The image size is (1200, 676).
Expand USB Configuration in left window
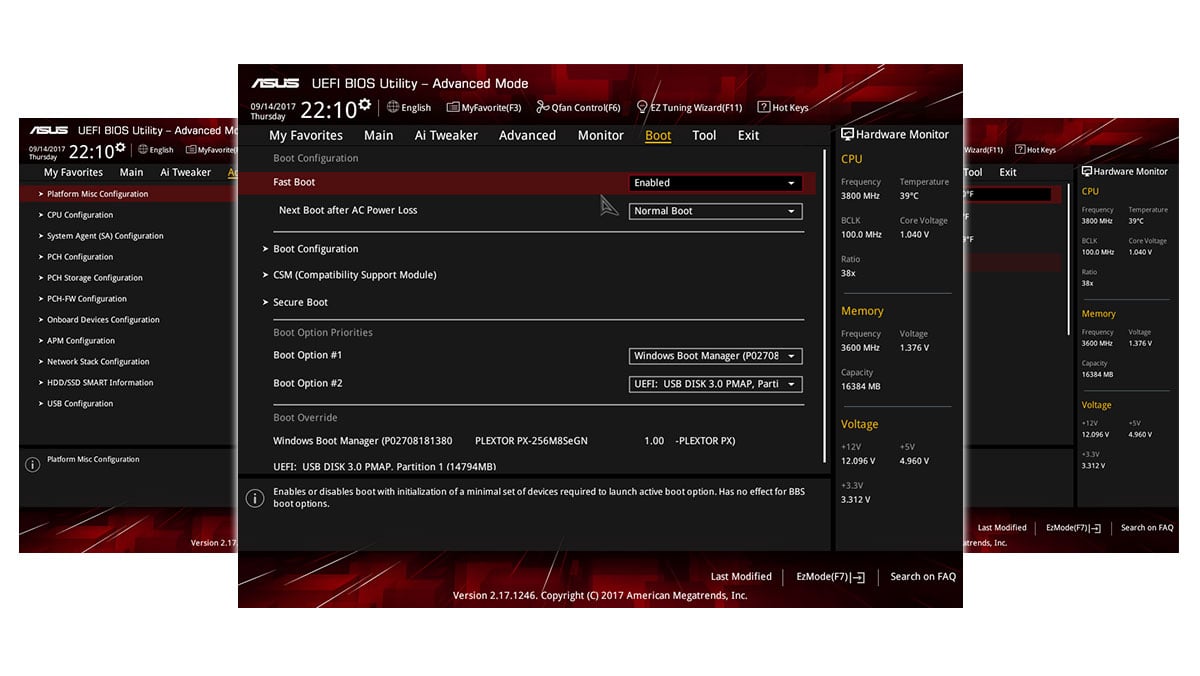point(80,404)
